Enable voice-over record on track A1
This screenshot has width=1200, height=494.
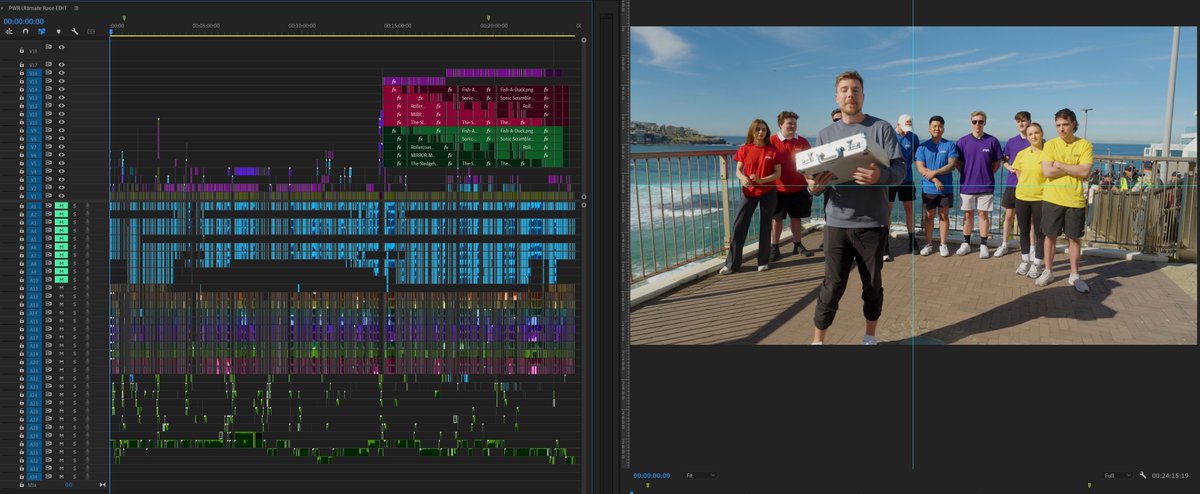point(87,206)
